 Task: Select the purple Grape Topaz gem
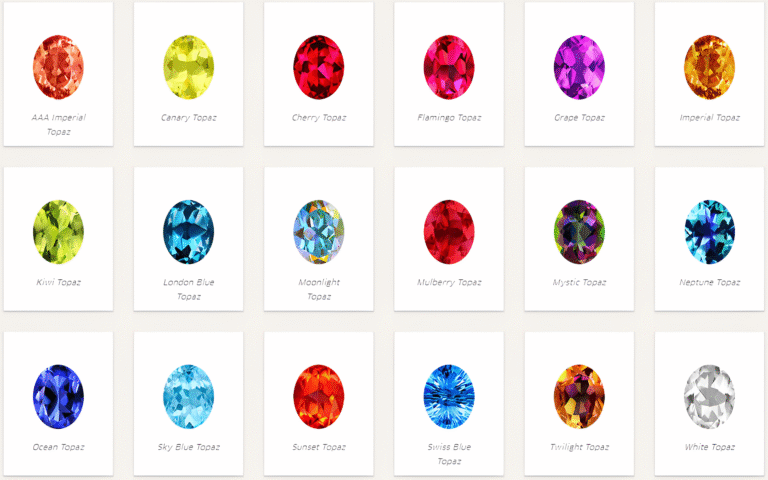point(579,67)
